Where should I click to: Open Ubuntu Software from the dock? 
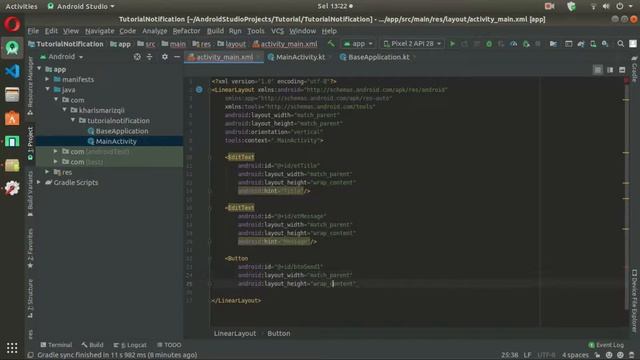[12, 118]
